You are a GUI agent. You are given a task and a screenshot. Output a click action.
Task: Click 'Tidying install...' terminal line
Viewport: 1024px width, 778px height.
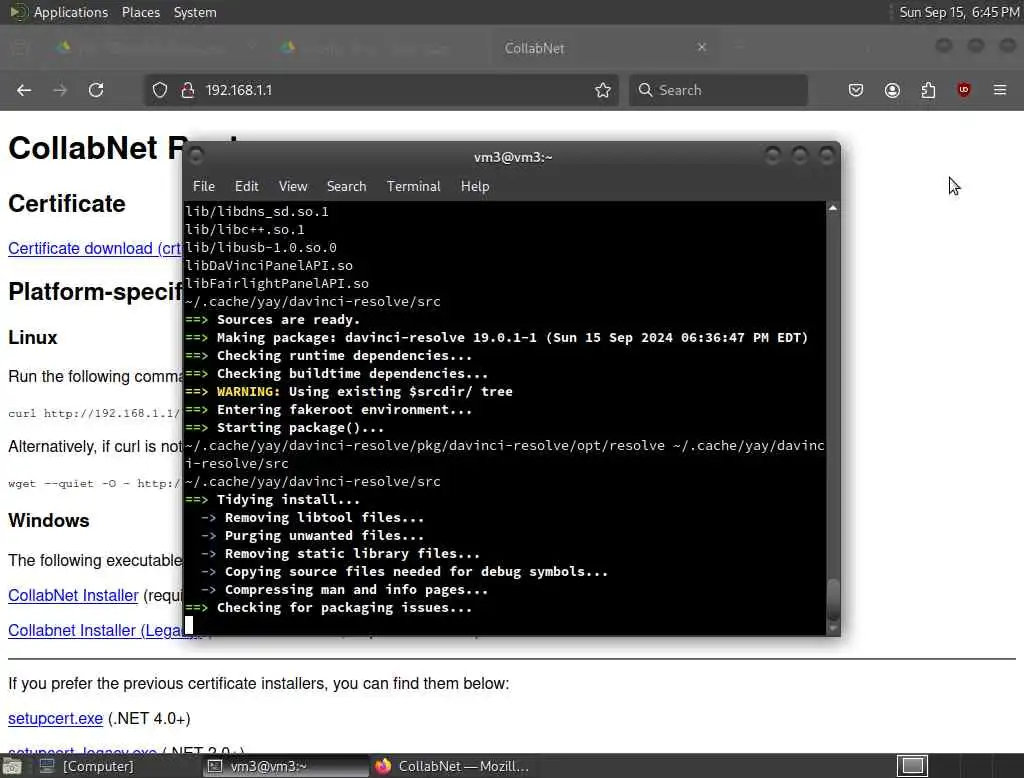[x=288, y=499]
